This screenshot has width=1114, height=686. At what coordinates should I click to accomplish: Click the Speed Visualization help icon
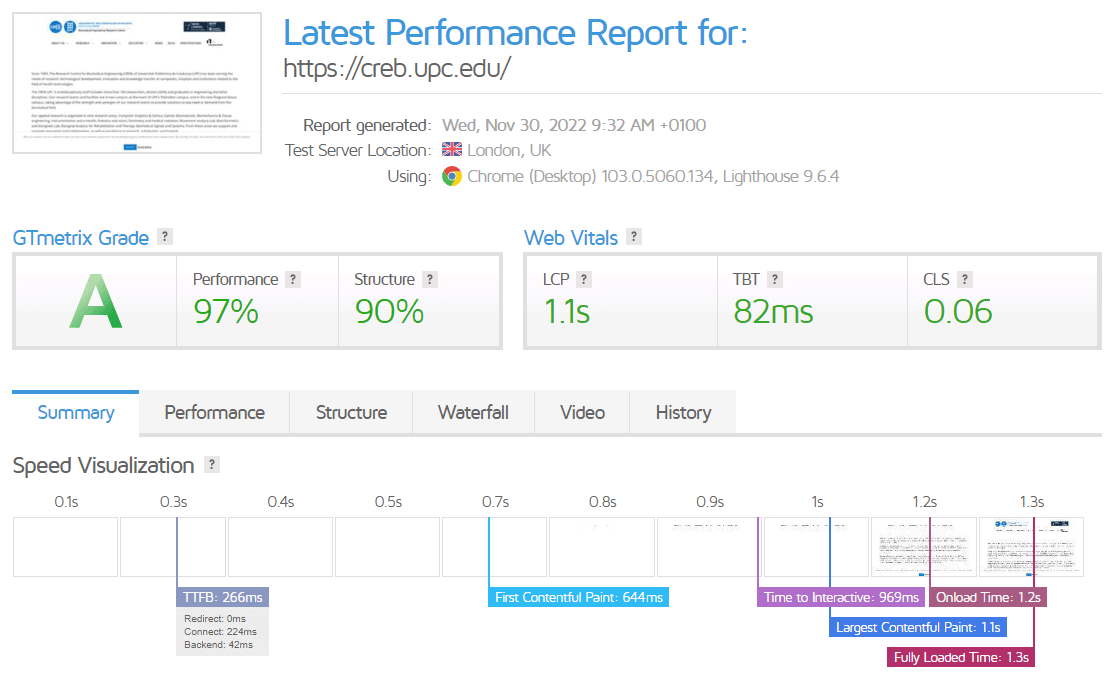(211, 465)
